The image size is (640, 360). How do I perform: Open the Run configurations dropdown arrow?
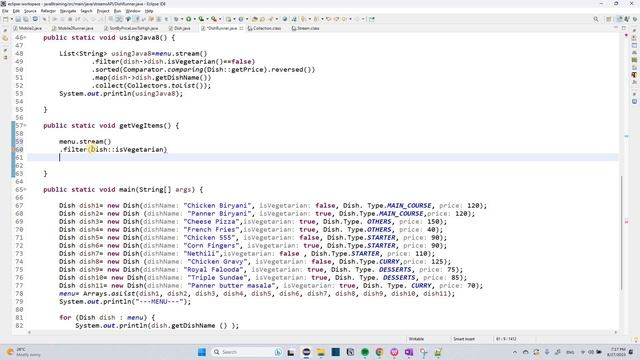coord(195,19)
